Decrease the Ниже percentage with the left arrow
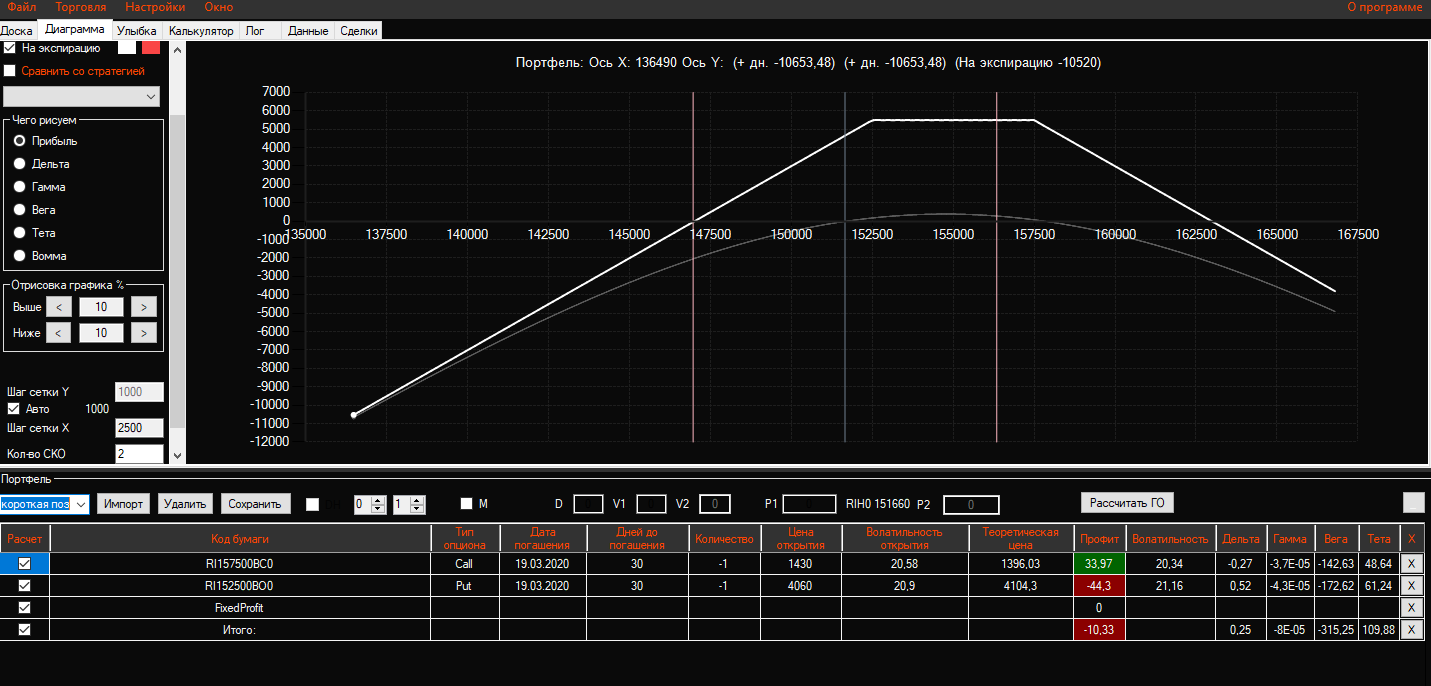This screenshot has height=686, width=1431. (59, 332)
